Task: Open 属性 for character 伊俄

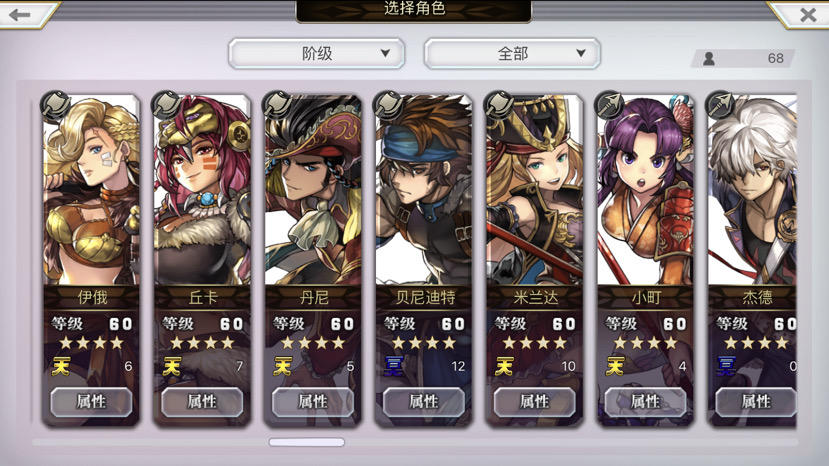Action: click(91, 402)
